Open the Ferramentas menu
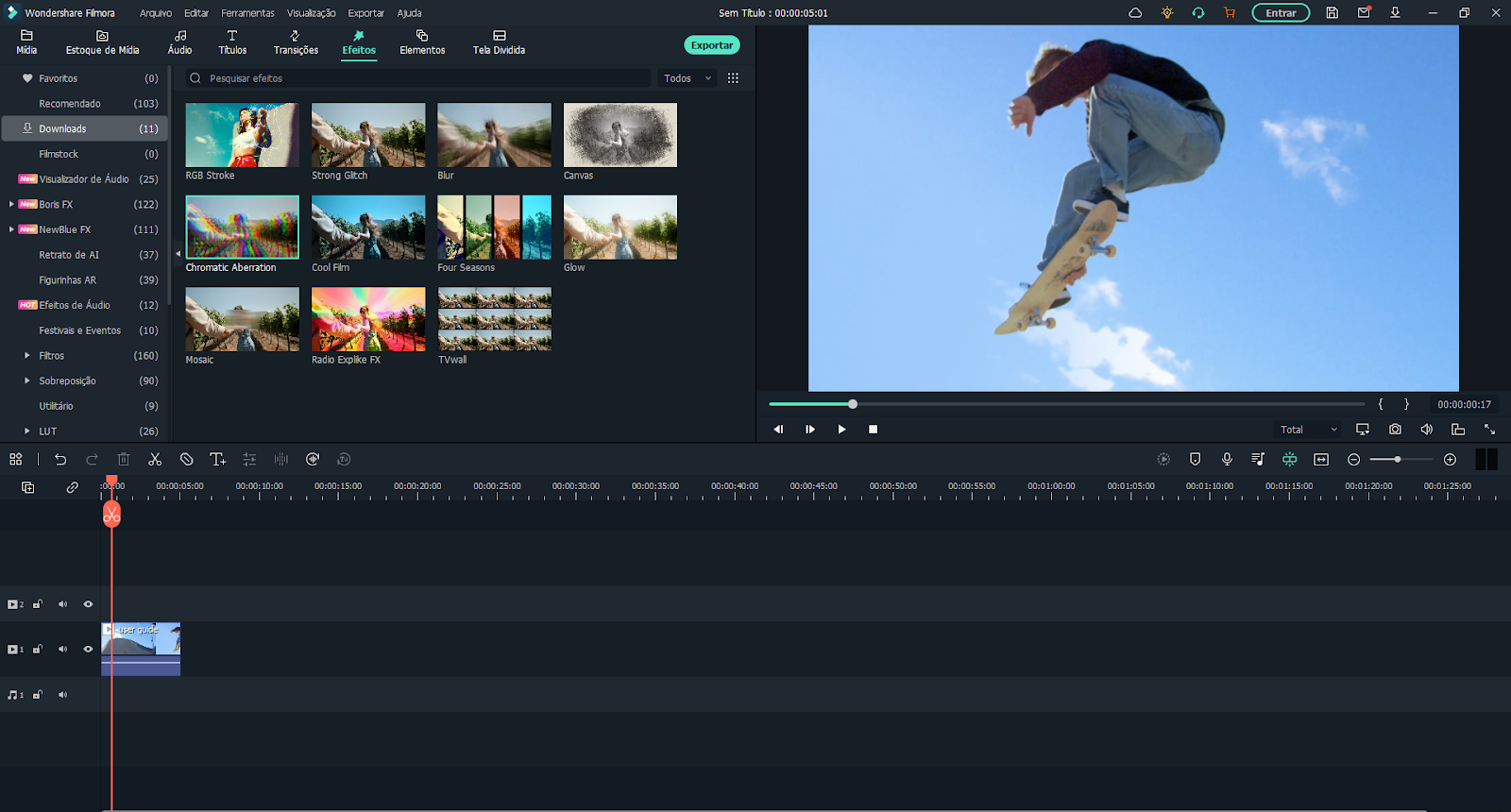1511x812 pixels. 247,13
